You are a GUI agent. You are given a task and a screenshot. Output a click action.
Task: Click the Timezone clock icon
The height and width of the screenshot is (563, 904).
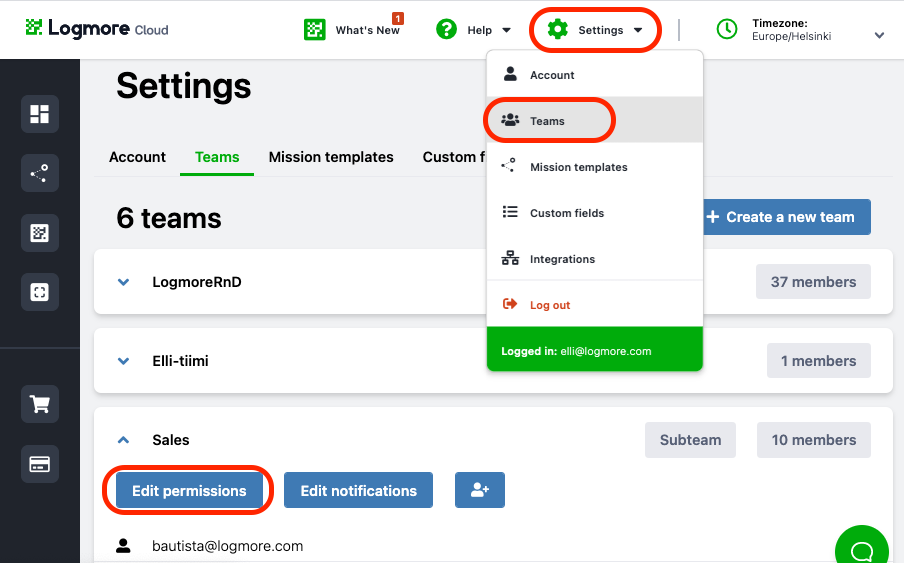click(726, 29)
